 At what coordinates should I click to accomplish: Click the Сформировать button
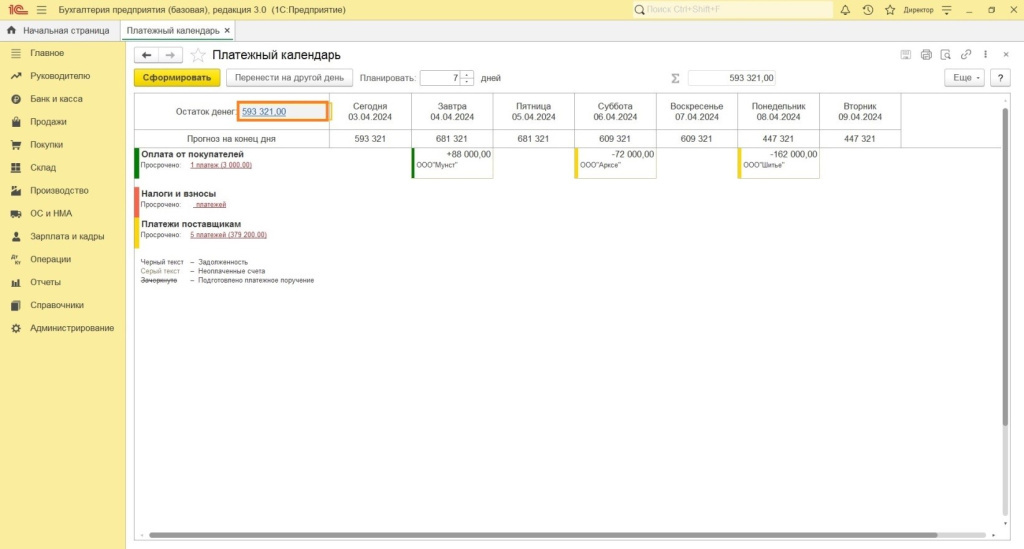[x=177, y=77]
